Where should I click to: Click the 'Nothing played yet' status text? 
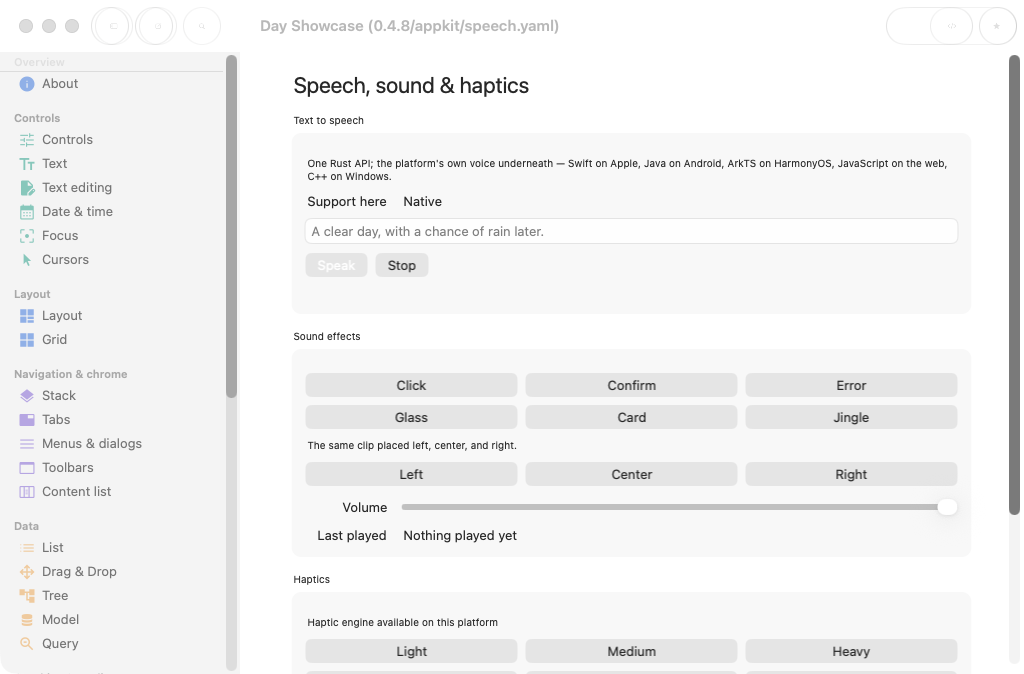click(460, 536)
